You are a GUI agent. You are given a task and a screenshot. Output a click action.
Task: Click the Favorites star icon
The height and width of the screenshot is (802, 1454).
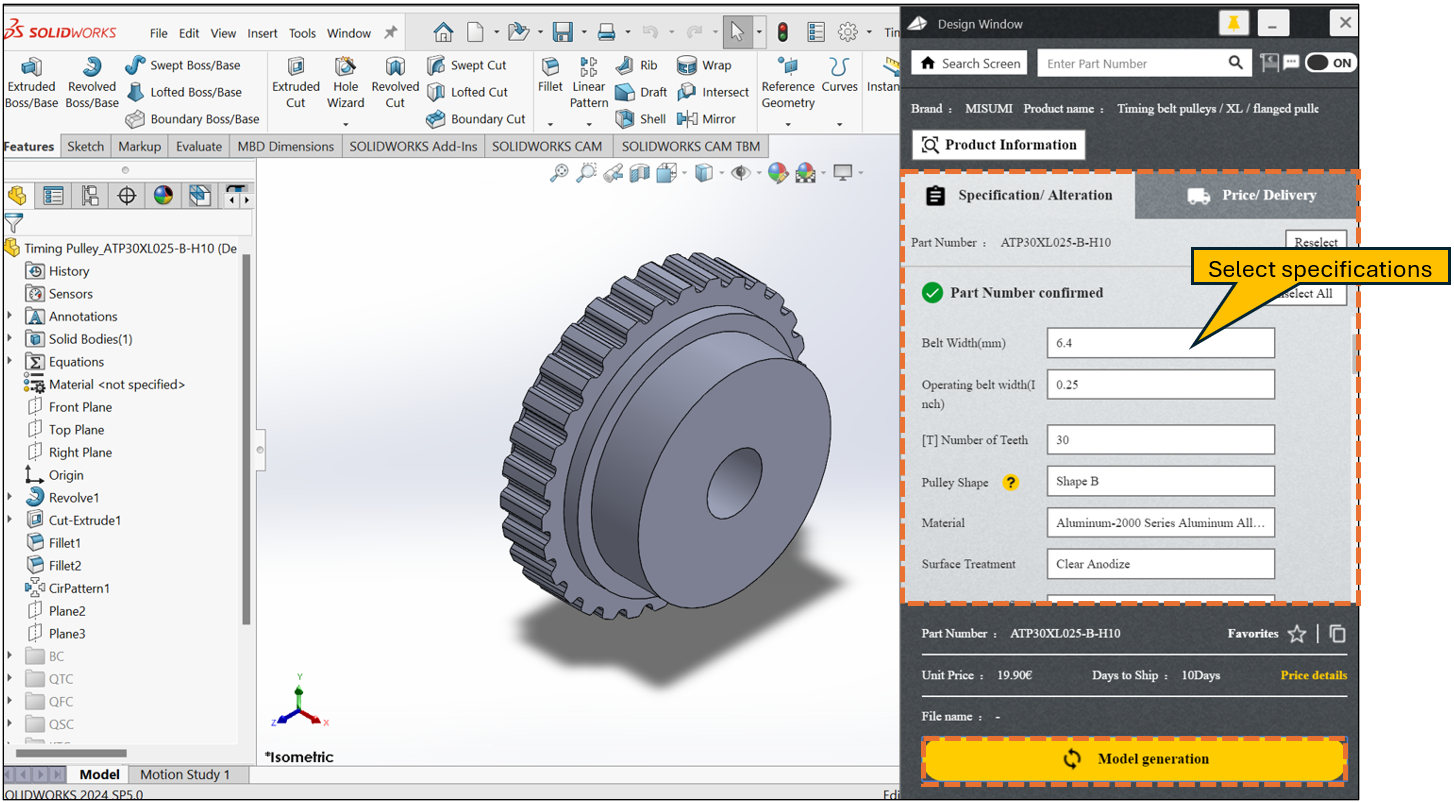[x=1296, y=634]
